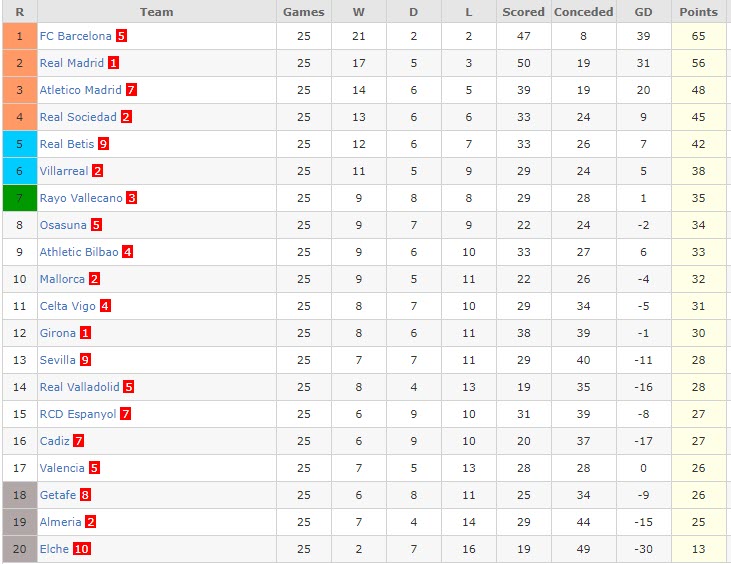731x564 pixels.
Task: Open the Real Valladolid team link
Action: pyautogui.click(x=79, y=387)
